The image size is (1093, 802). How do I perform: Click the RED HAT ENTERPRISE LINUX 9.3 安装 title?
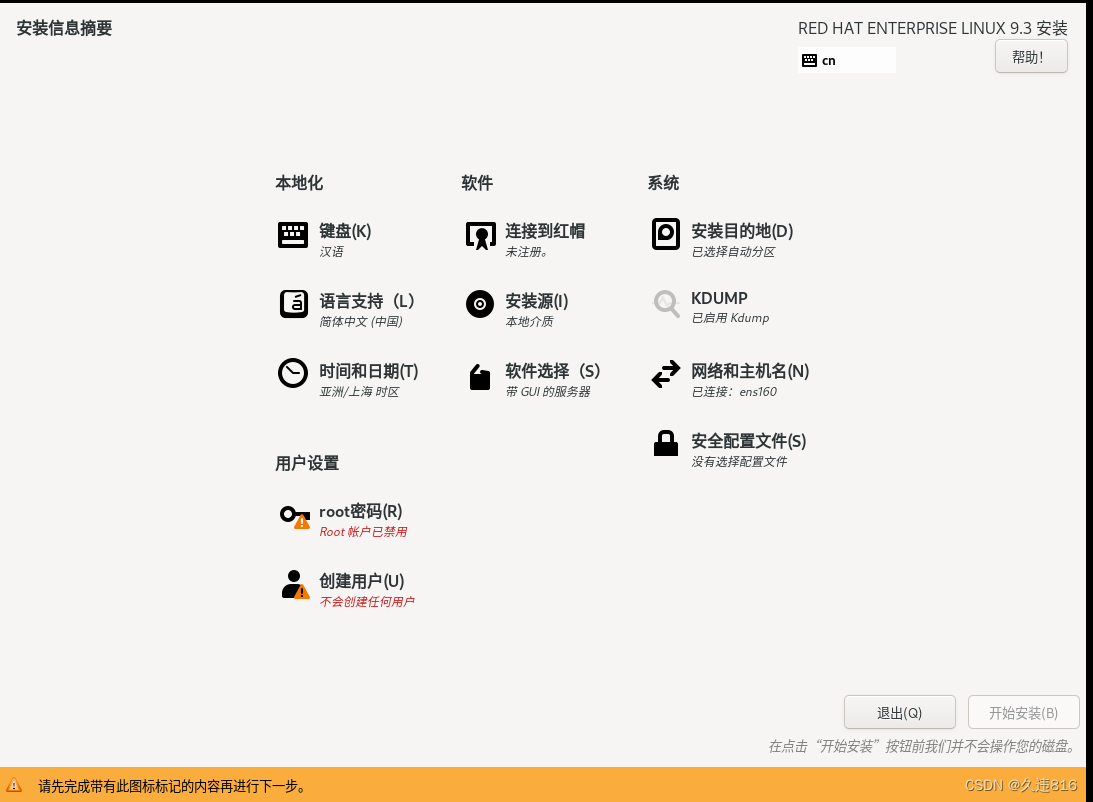click(x=933, y=29)
